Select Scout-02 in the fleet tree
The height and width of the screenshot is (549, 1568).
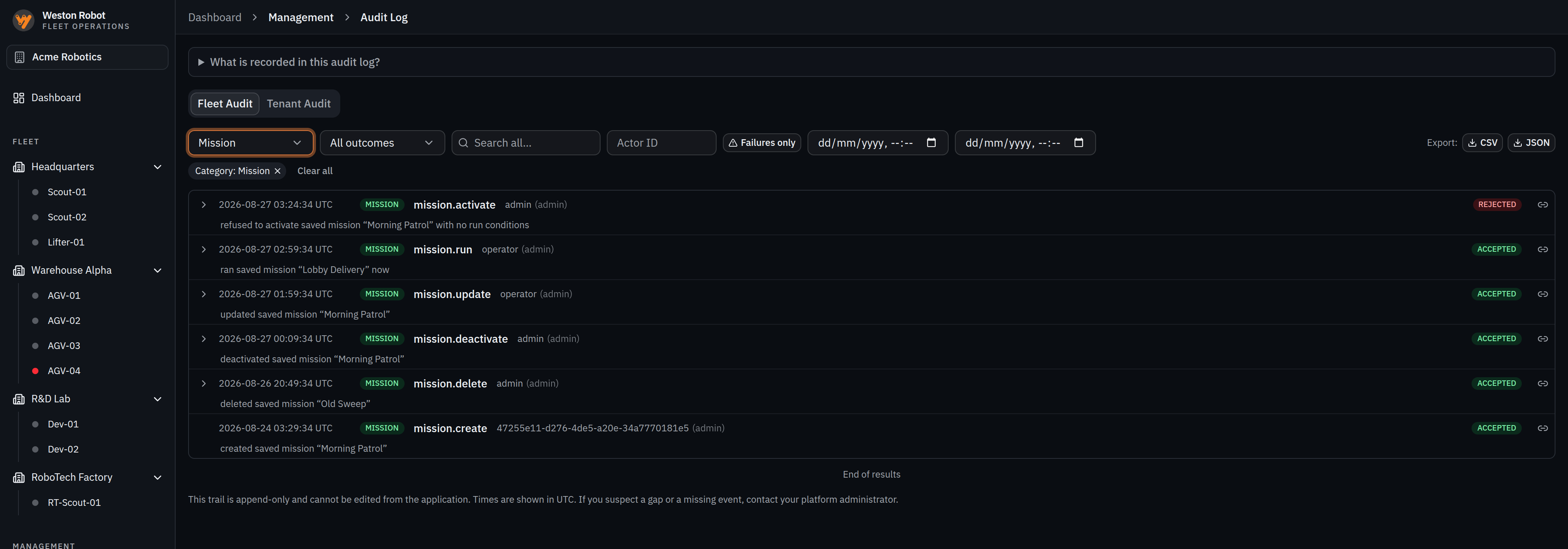67,217
